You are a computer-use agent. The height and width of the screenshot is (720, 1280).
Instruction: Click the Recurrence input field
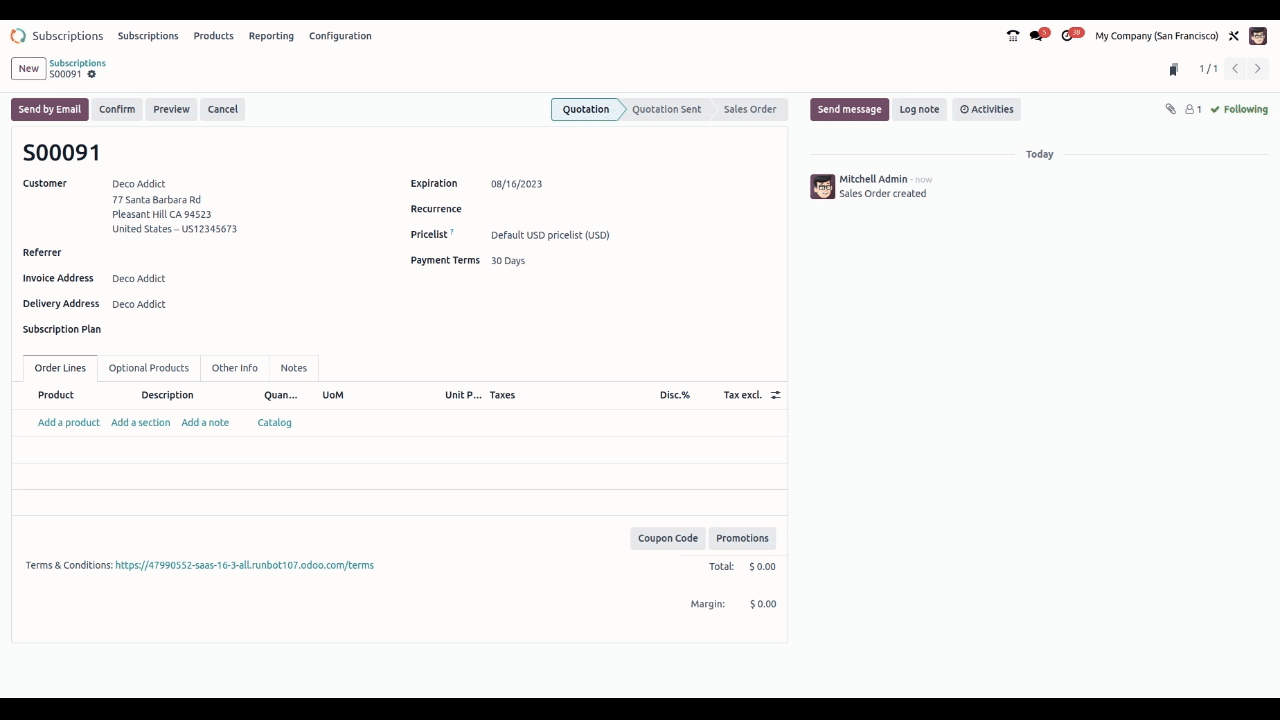pyautogui.click(x=630, y=209)
